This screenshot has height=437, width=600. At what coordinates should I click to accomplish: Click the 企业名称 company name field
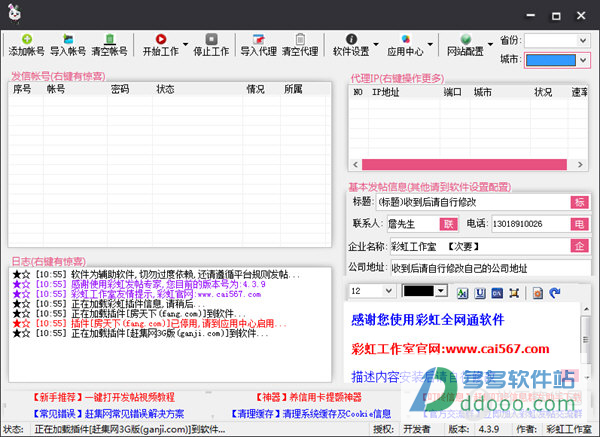tap(480, 246)
